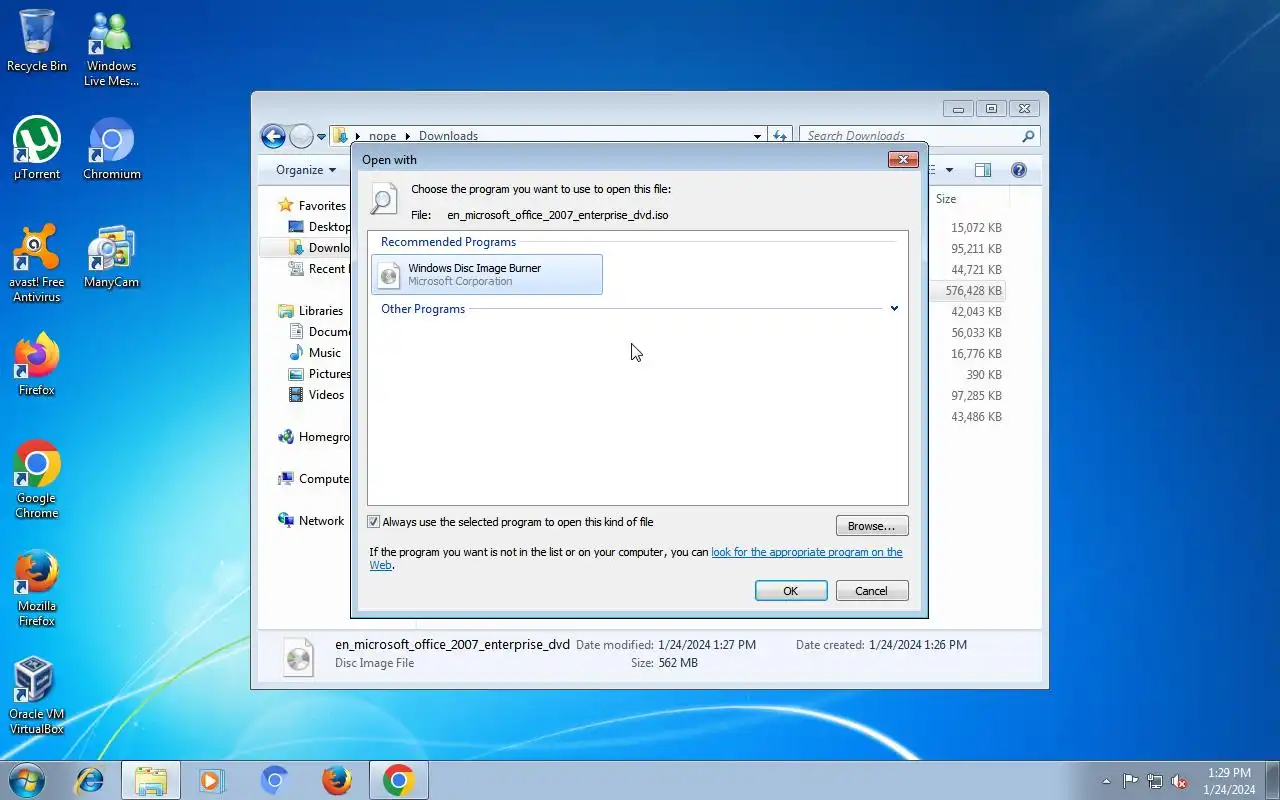This screenshot has width=1280, height=800.
Task: Open address bar history dropdown in Explorer
Action: click(757, 136)
